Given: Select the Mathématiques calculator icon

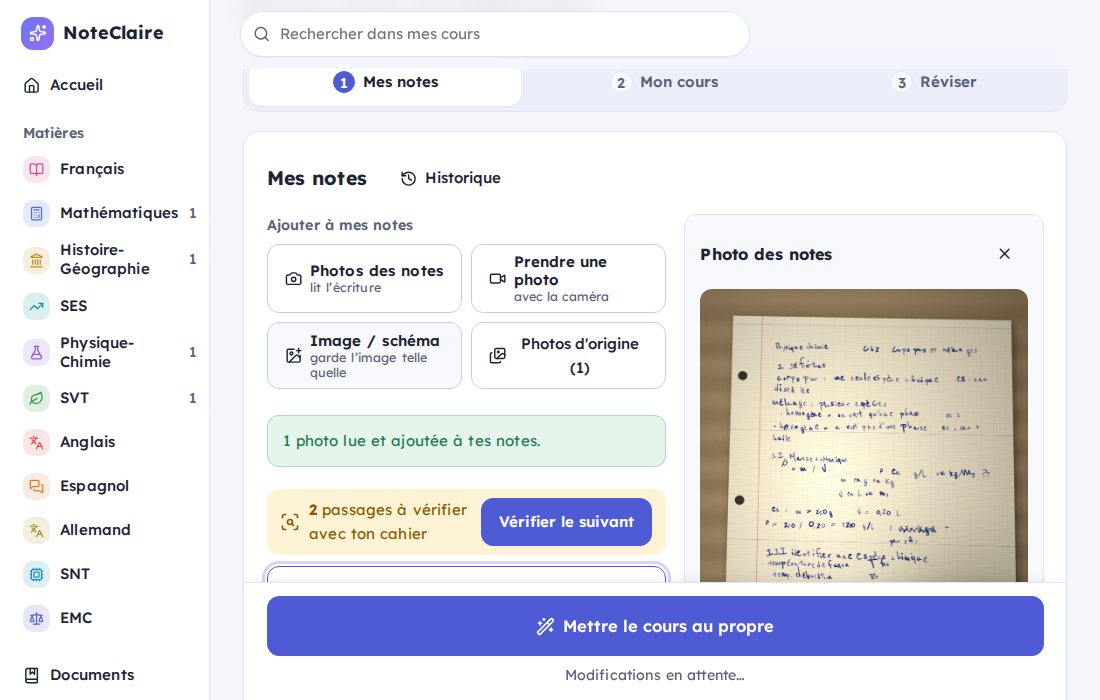Looking at the screenshot, I should [36, 213].
